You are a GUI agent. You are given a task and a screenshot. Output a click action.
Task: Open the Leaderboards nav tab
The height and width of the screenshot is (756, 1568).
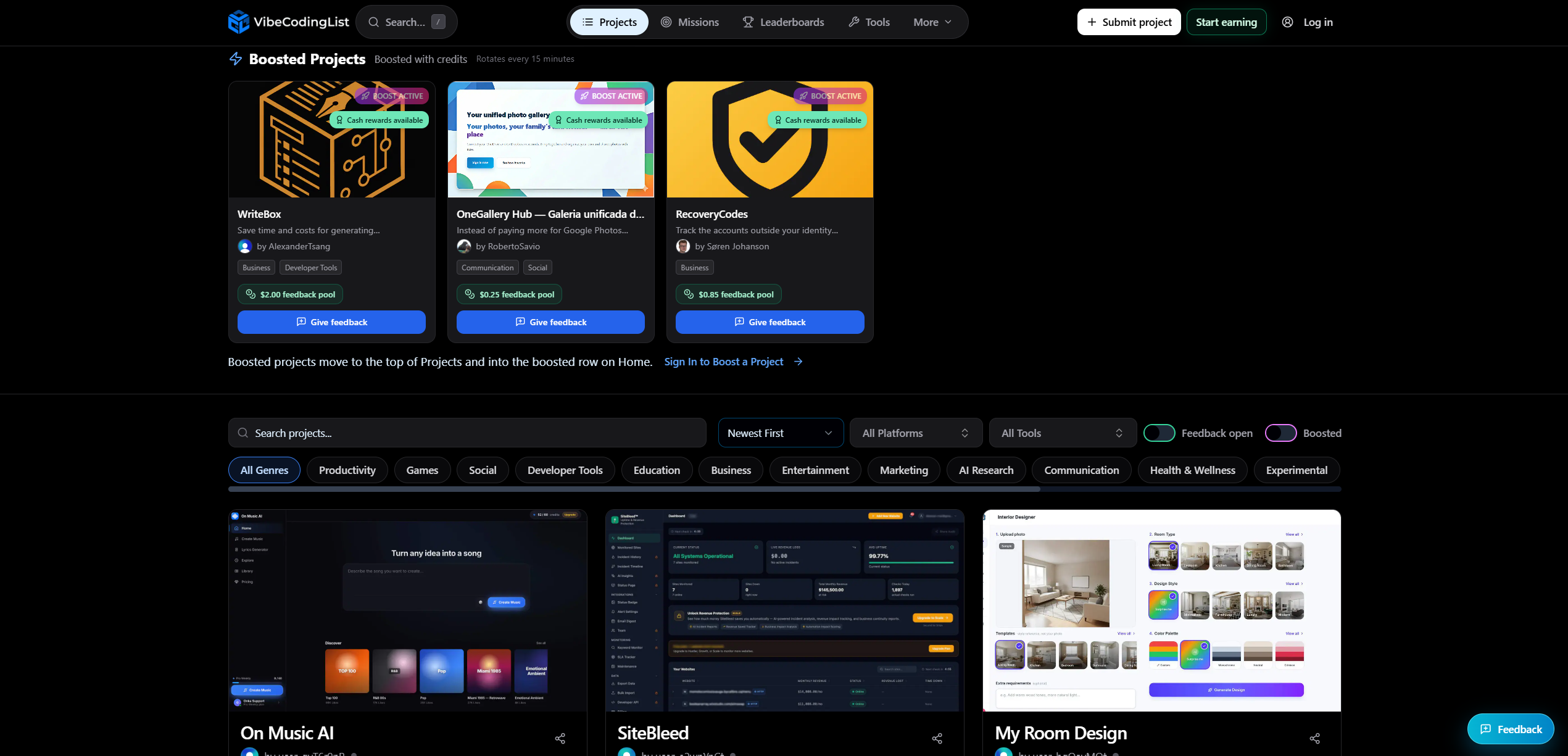[x=783, y=22]
